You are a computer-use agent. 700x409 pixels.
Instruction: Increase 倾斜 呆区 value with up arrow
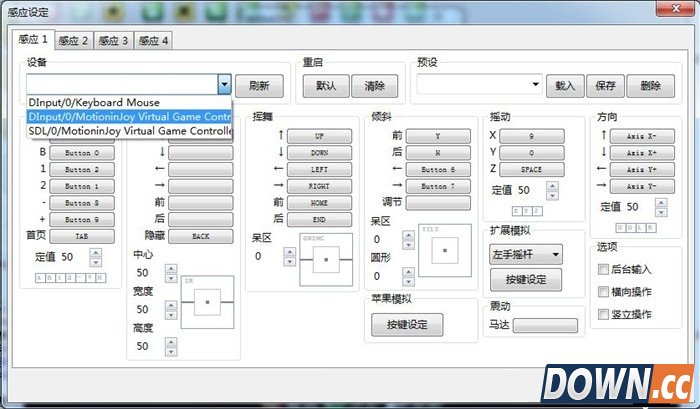point(408,235)
